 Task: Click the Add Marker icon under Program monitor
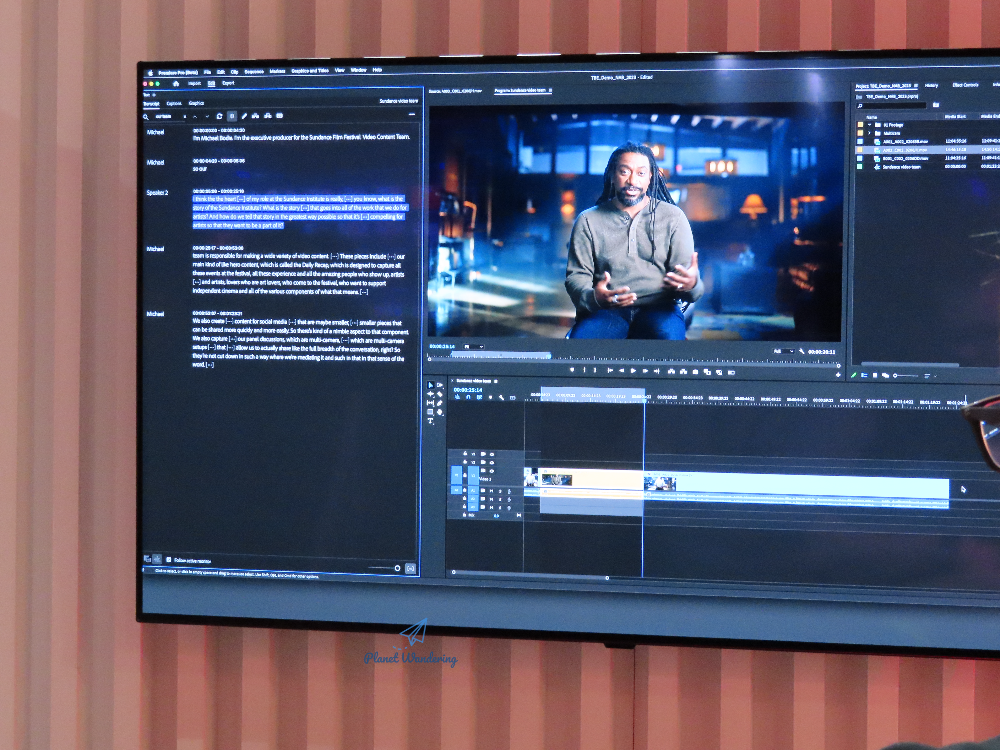(x=572, y=370)
